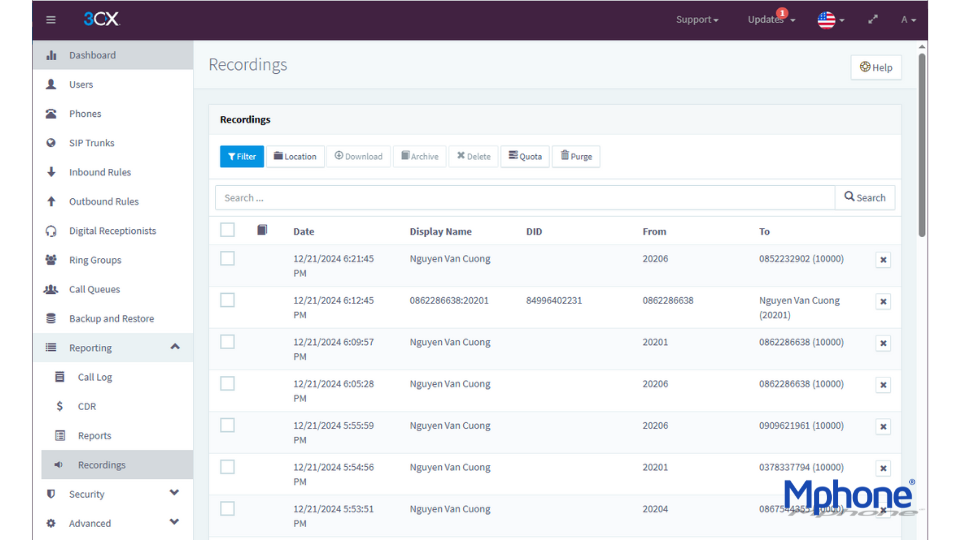
Task: Delete the 6:12:45 PM recording with X
Action: (883, 302)
